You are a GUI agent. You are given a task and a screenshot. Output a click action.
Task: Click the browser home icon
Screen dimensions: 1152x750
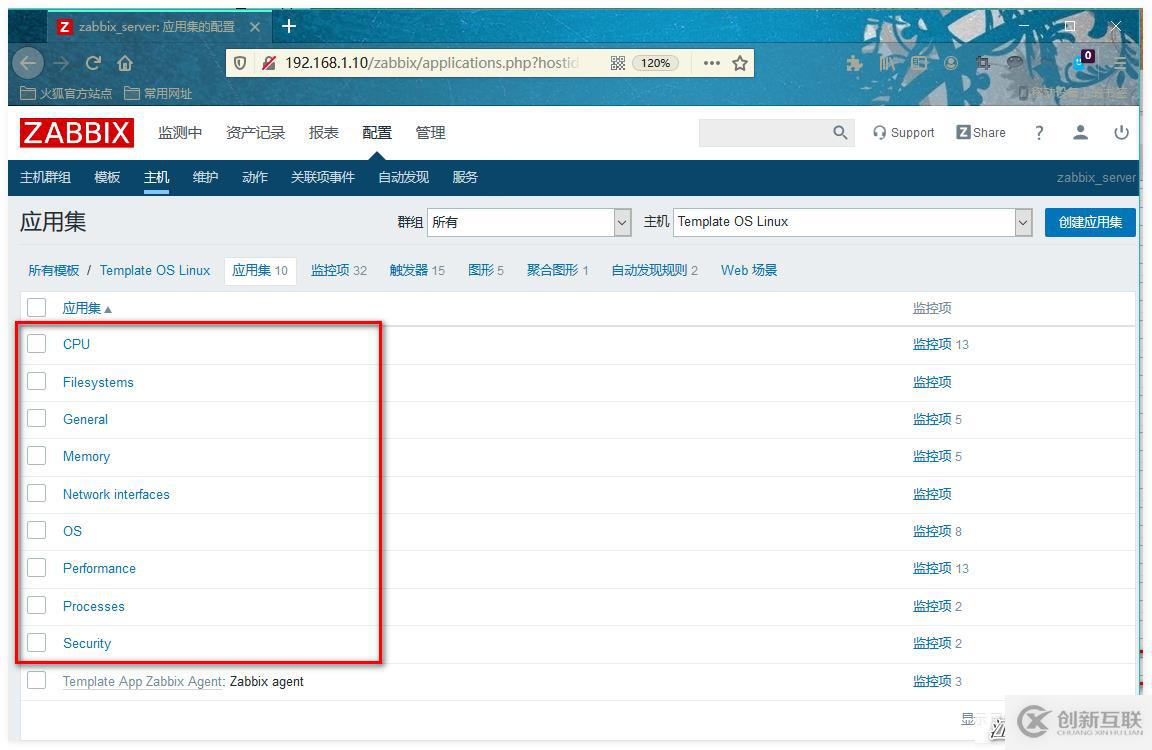coord(125,63)
